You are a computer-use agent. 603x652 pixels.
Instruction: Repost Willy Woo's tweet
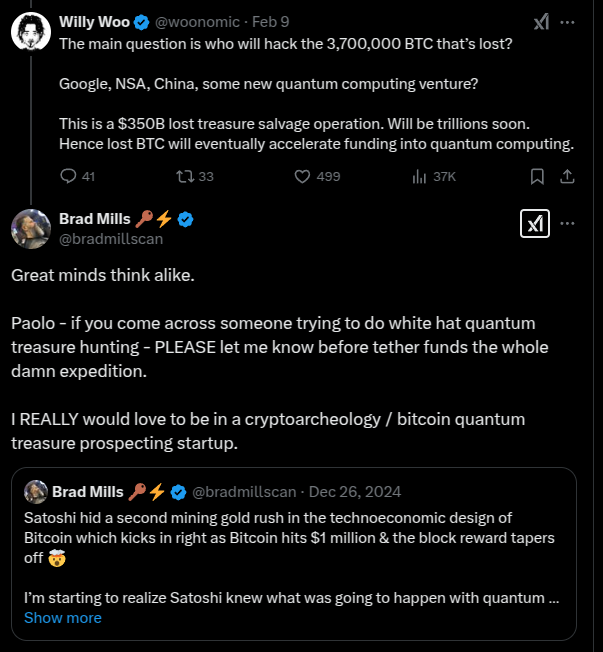(195, 176)
